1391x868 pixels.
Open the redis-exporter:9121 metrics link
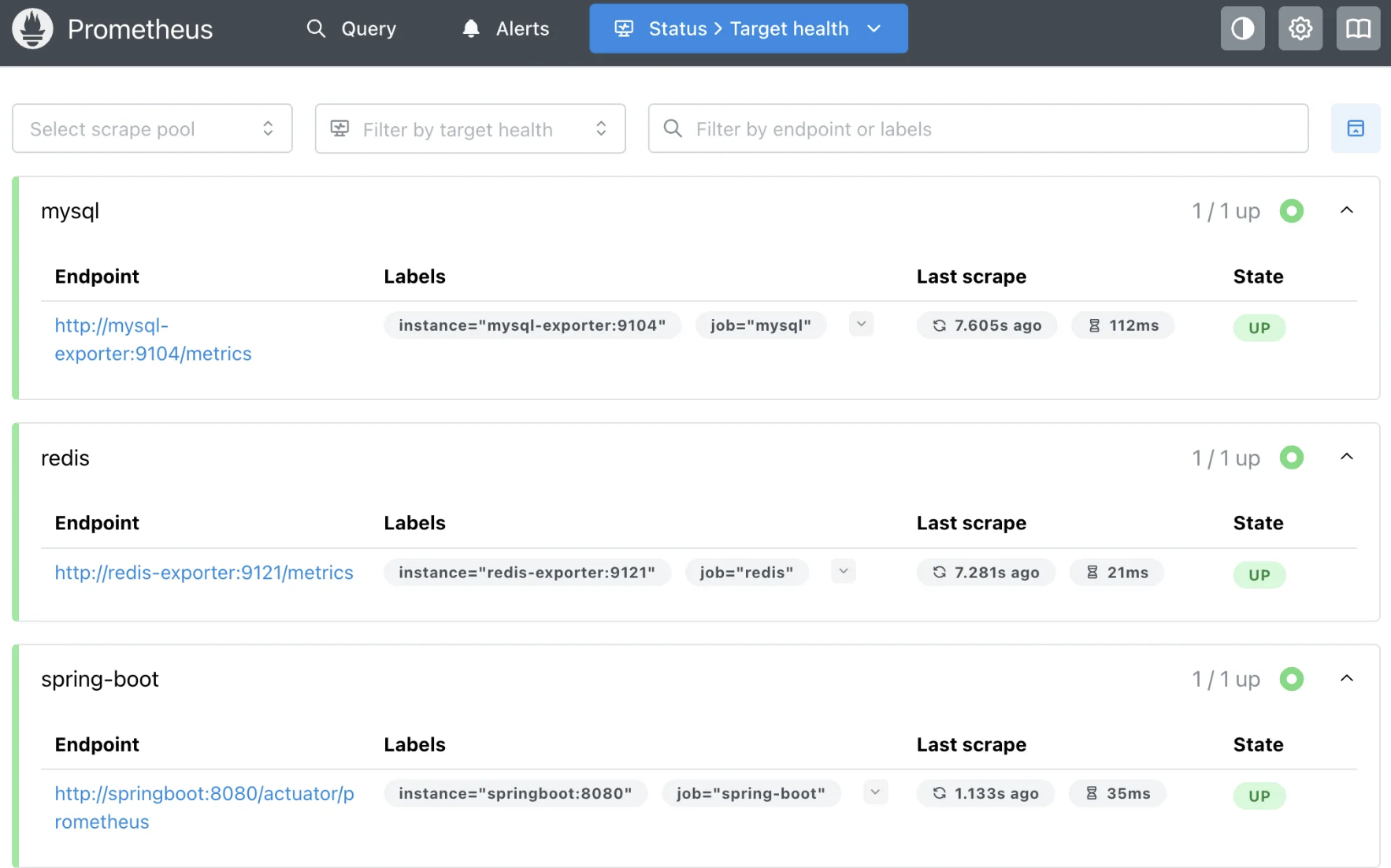coord(204,573)
